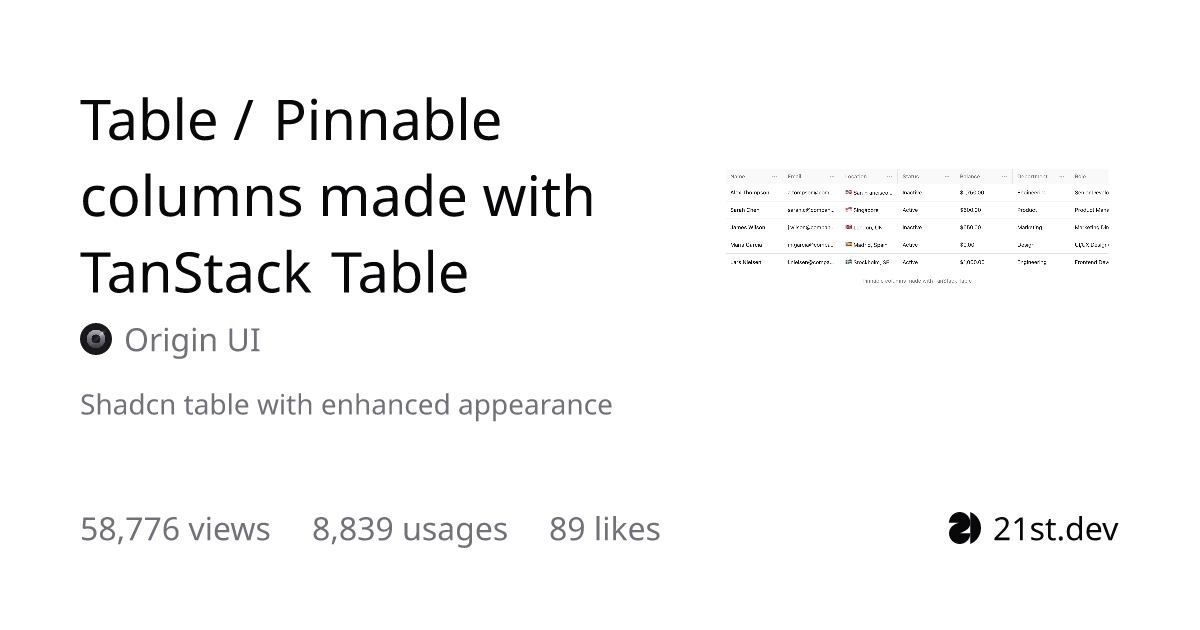Open the Balance column ellipsis menu
The width and height of the screenshot is (1200, 630).
[1004, 176]
